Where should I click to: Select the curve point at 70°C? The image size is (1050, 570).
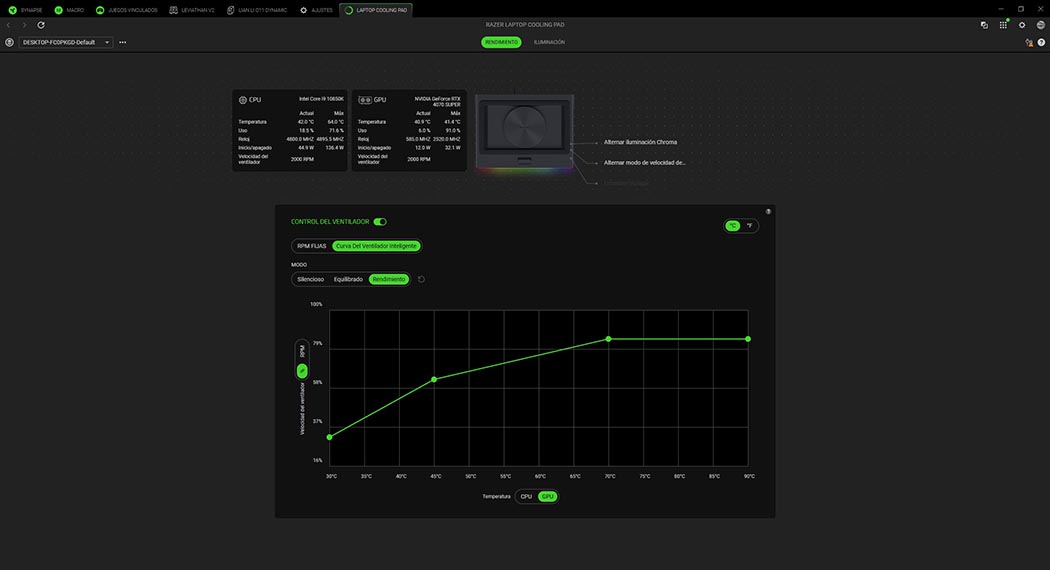[608, 339]
